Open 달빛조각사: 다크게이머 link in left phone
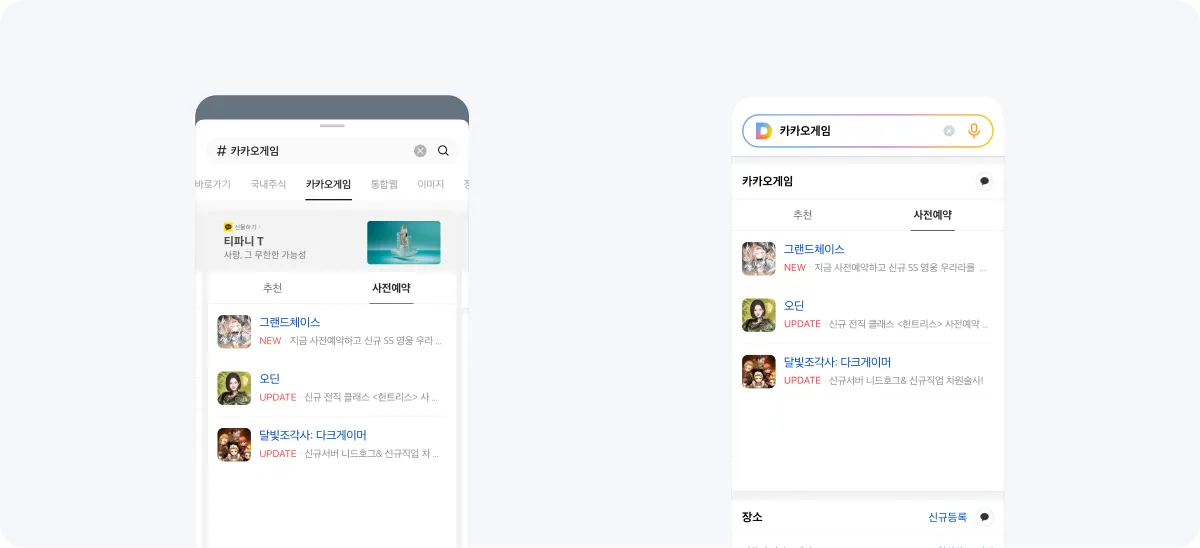This screenshot has height=548, width=1200. pos(313,435)
